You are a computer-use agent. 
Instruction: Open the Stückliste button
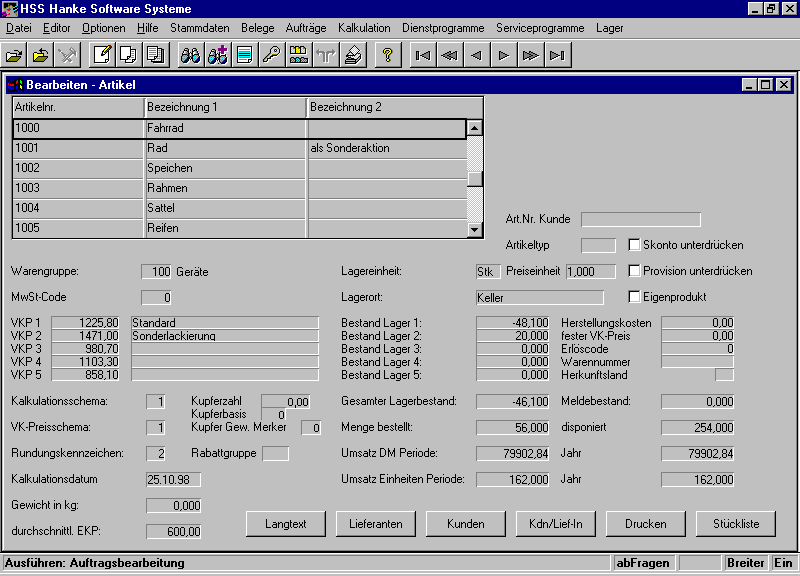[x=738, y=523]
